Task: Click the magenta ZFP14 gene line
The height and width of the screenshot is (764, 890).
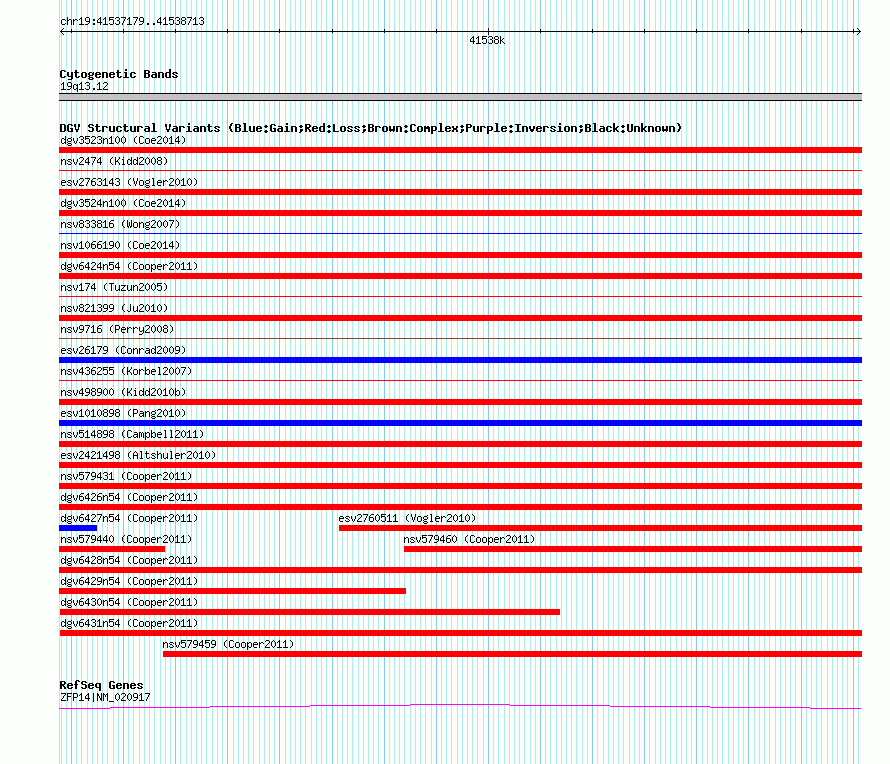Action: click(x=460, y=706)
